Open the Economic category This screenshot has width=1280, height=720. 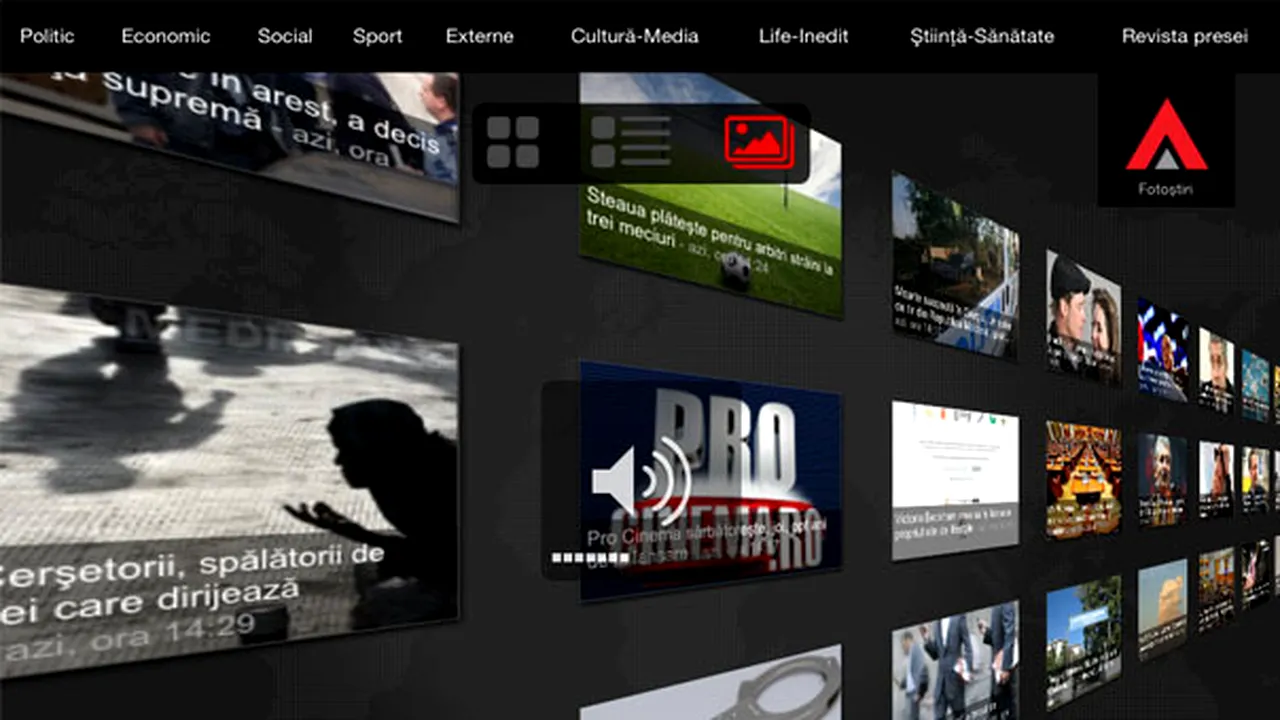[166, 36]
